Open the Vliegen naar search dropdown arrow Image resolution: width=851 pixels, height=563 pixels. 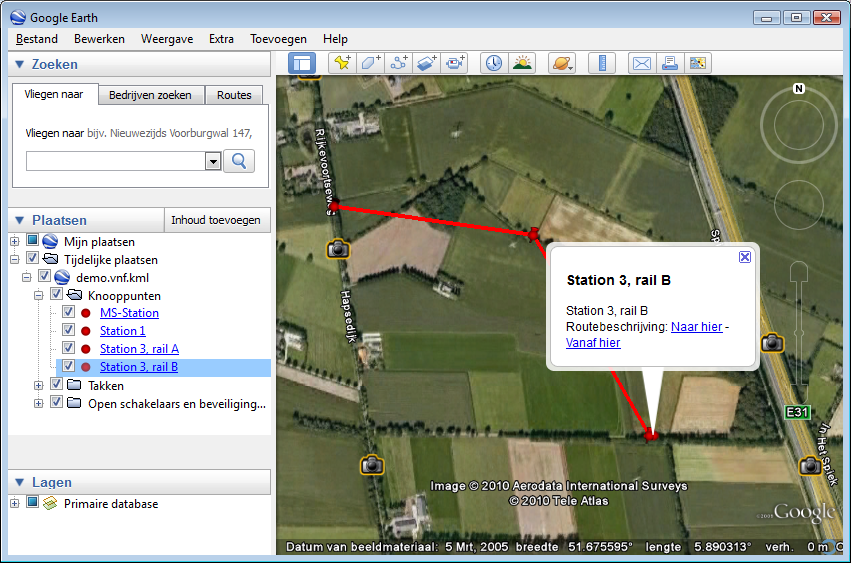(x=212, y=161)
